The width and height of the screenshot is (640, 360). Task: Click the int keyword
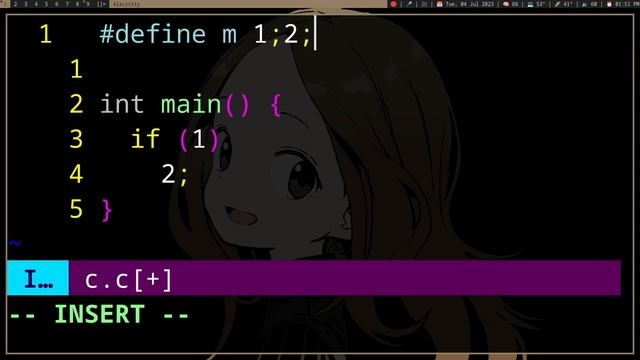[x=122, y=104]
